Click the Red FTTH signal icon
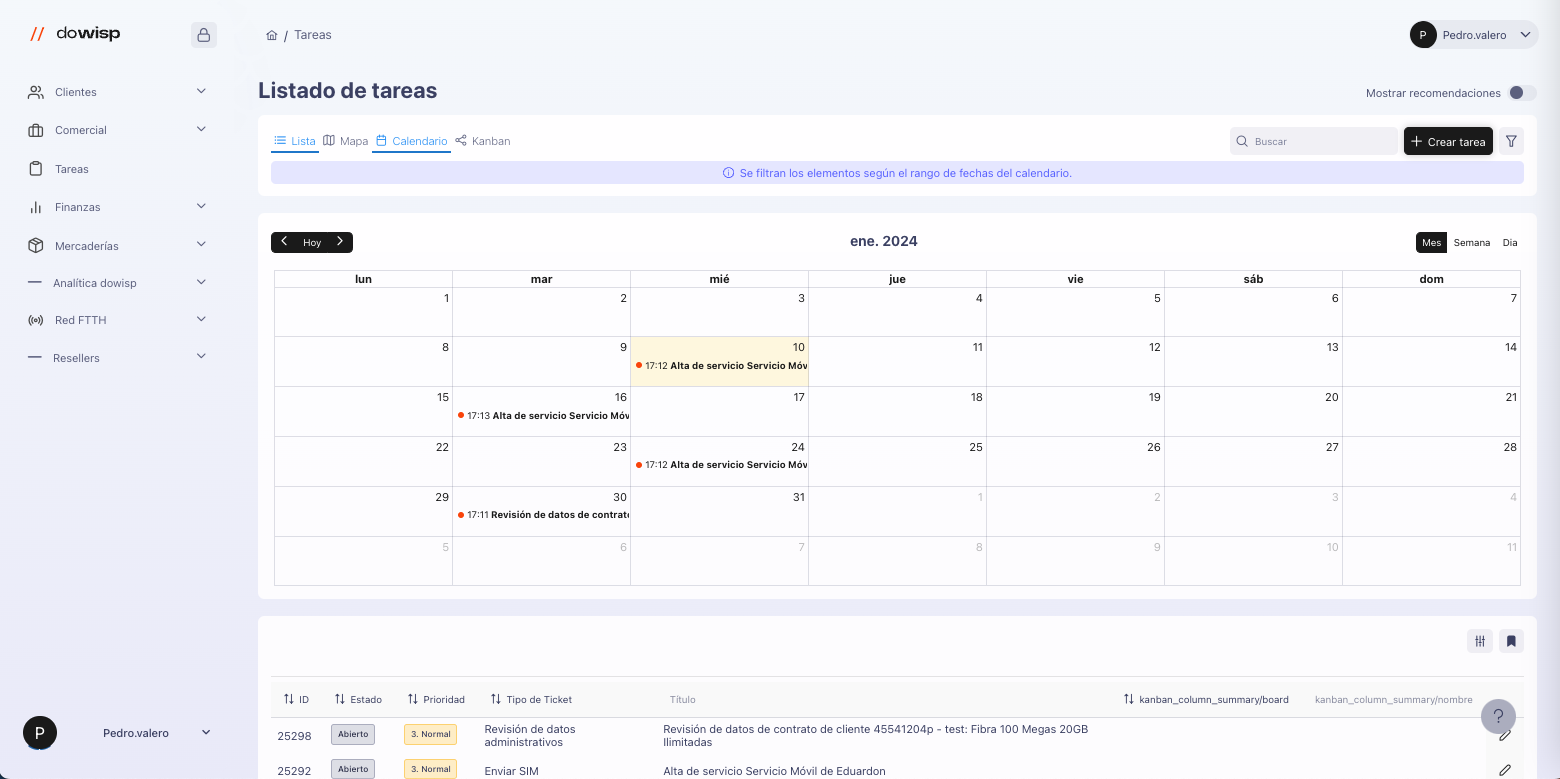 [36, 320]
